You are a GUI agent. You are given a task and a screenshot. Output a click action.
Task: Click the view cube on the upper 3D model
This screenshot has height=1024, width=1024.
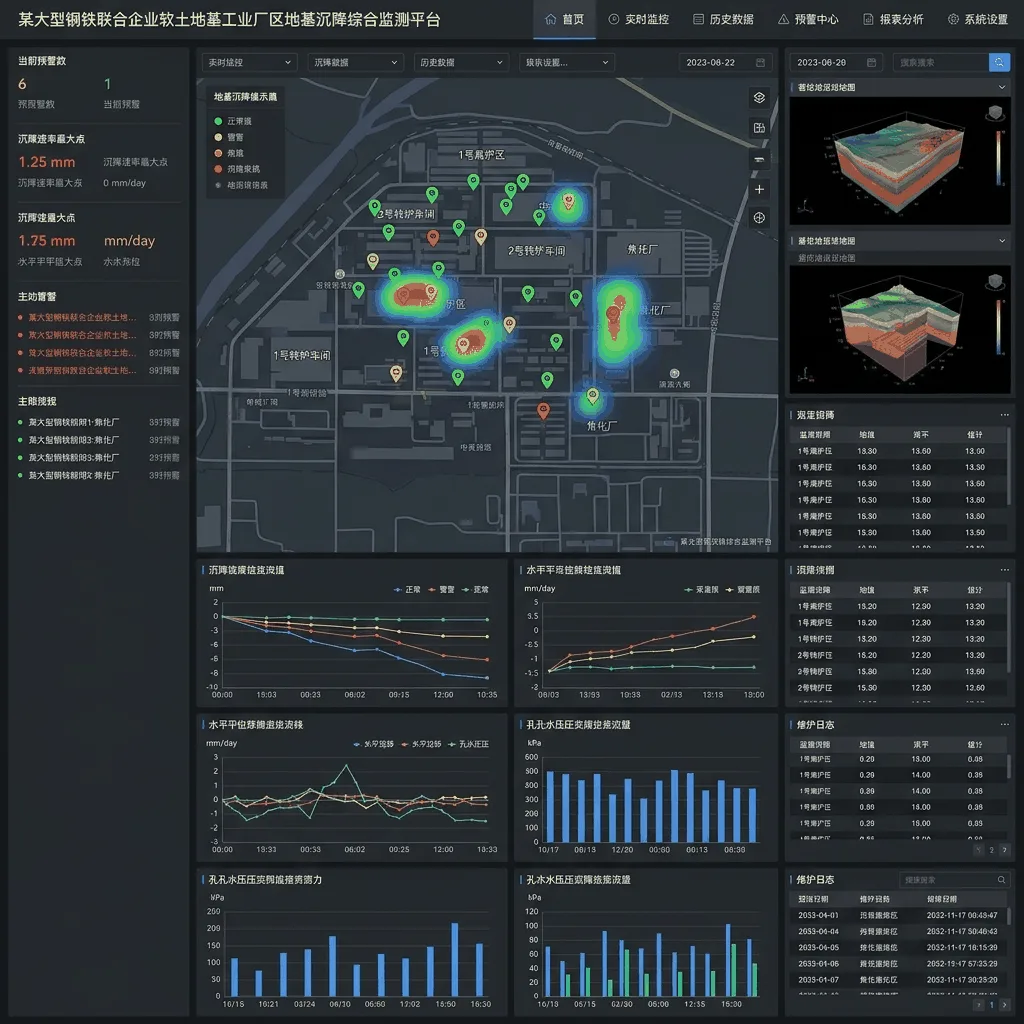[x=995, y=113]
